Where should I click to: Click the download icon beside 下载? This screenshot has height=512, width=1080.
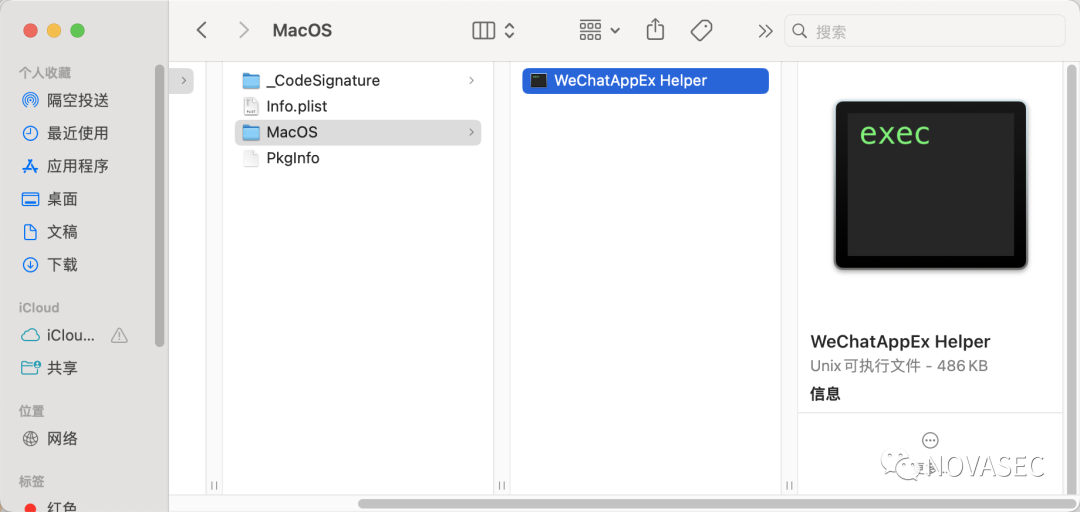pos(30,265)
